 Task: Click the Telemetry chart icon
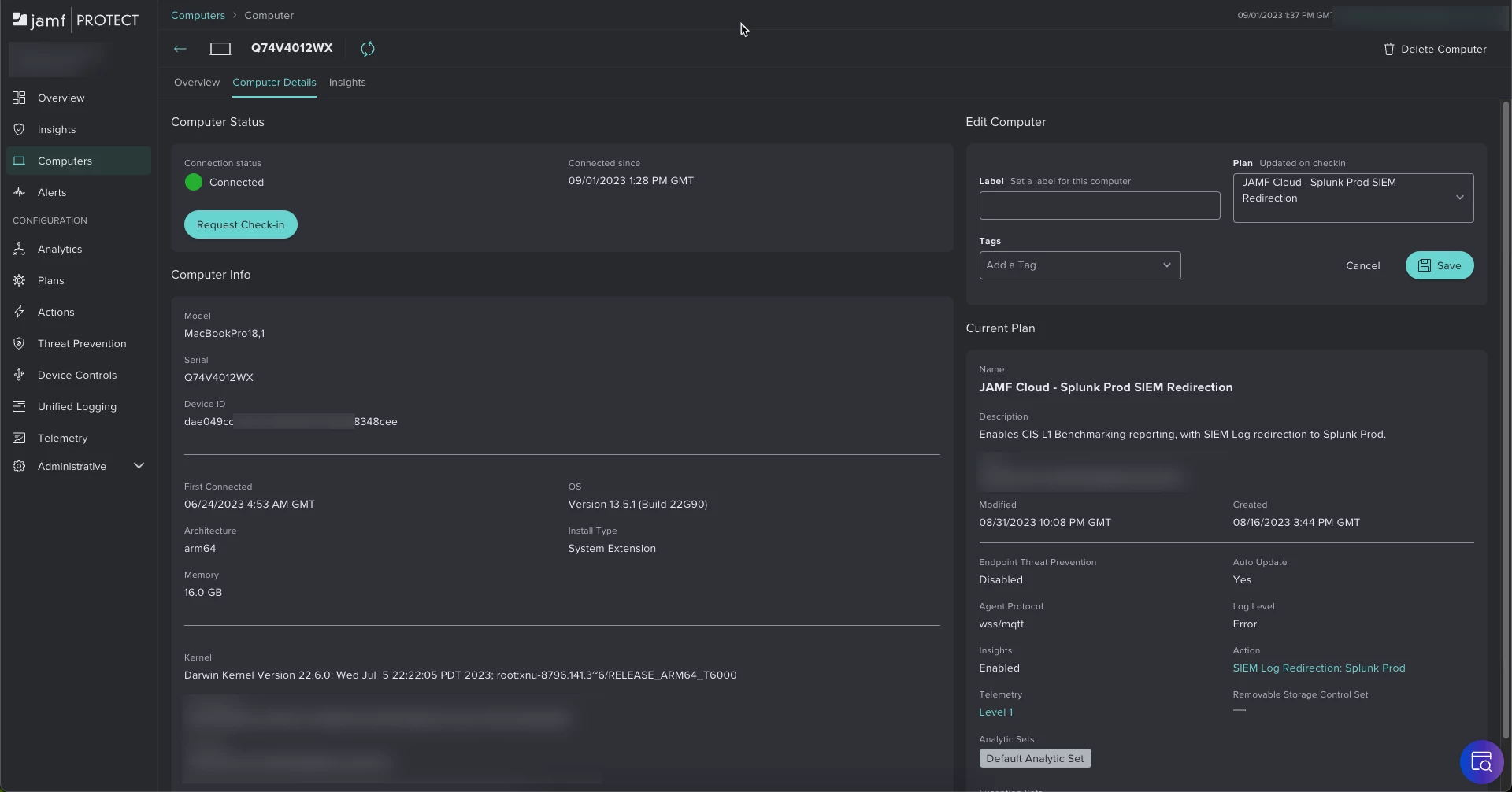(19, 438)
